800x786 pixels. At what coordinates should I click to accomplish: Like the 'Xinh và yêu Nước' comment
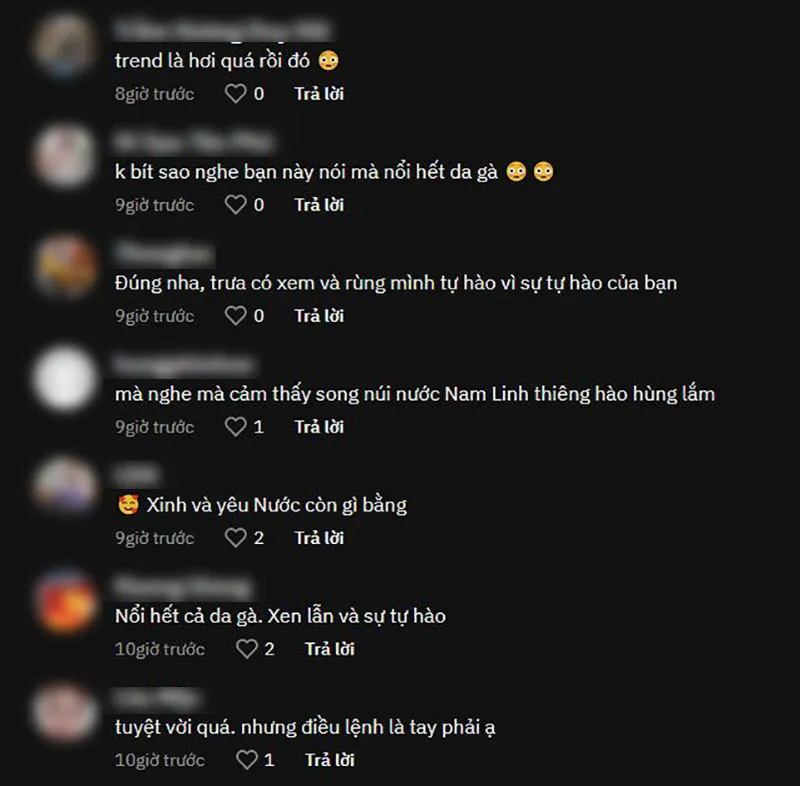tap(236, 538)
